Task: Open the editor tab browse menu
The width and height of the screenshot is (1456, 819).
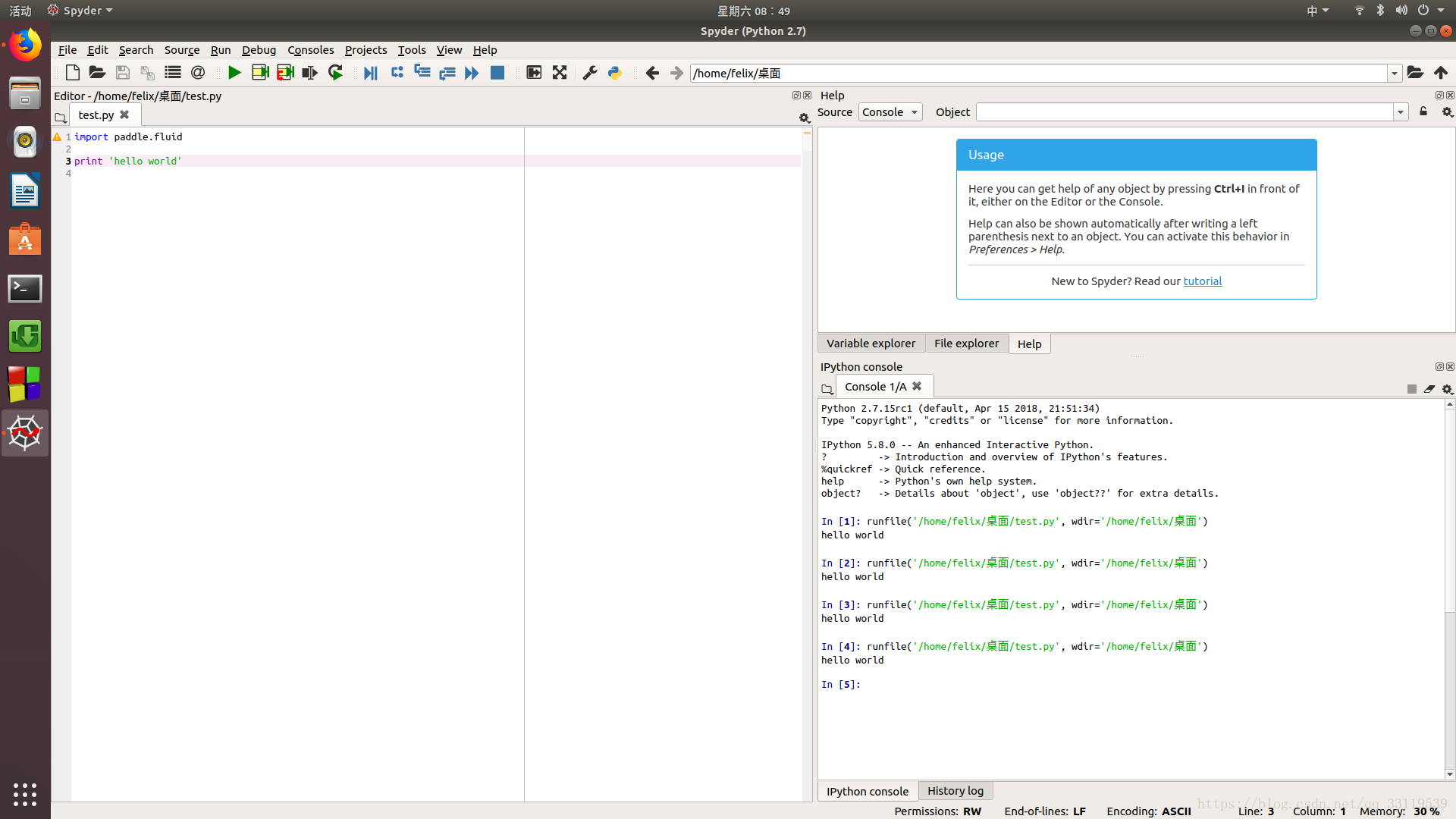Action: [x=61, y=118]
